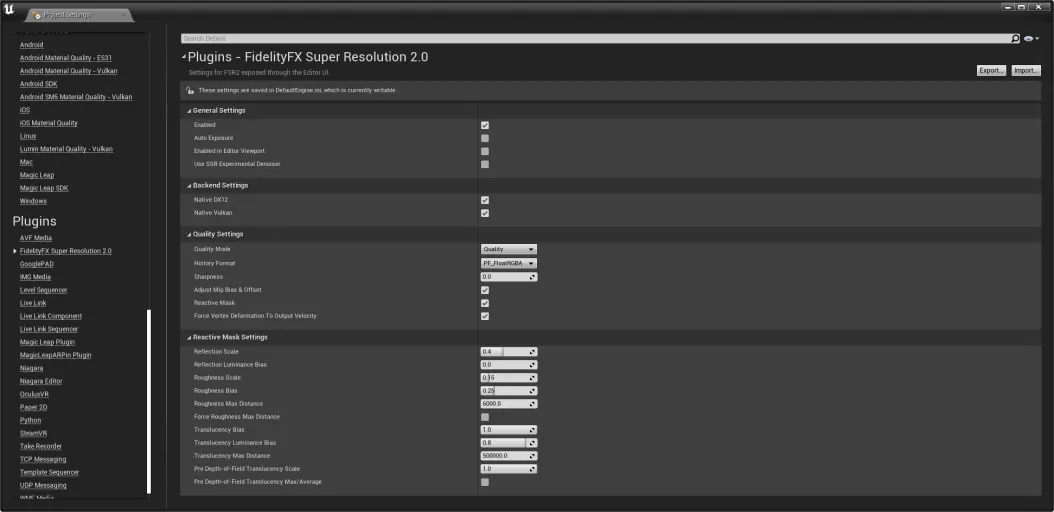Disable the Native Vulkan checkbox
The image size is (1054, 512).
pyautogui.click(x=485, y=213)
